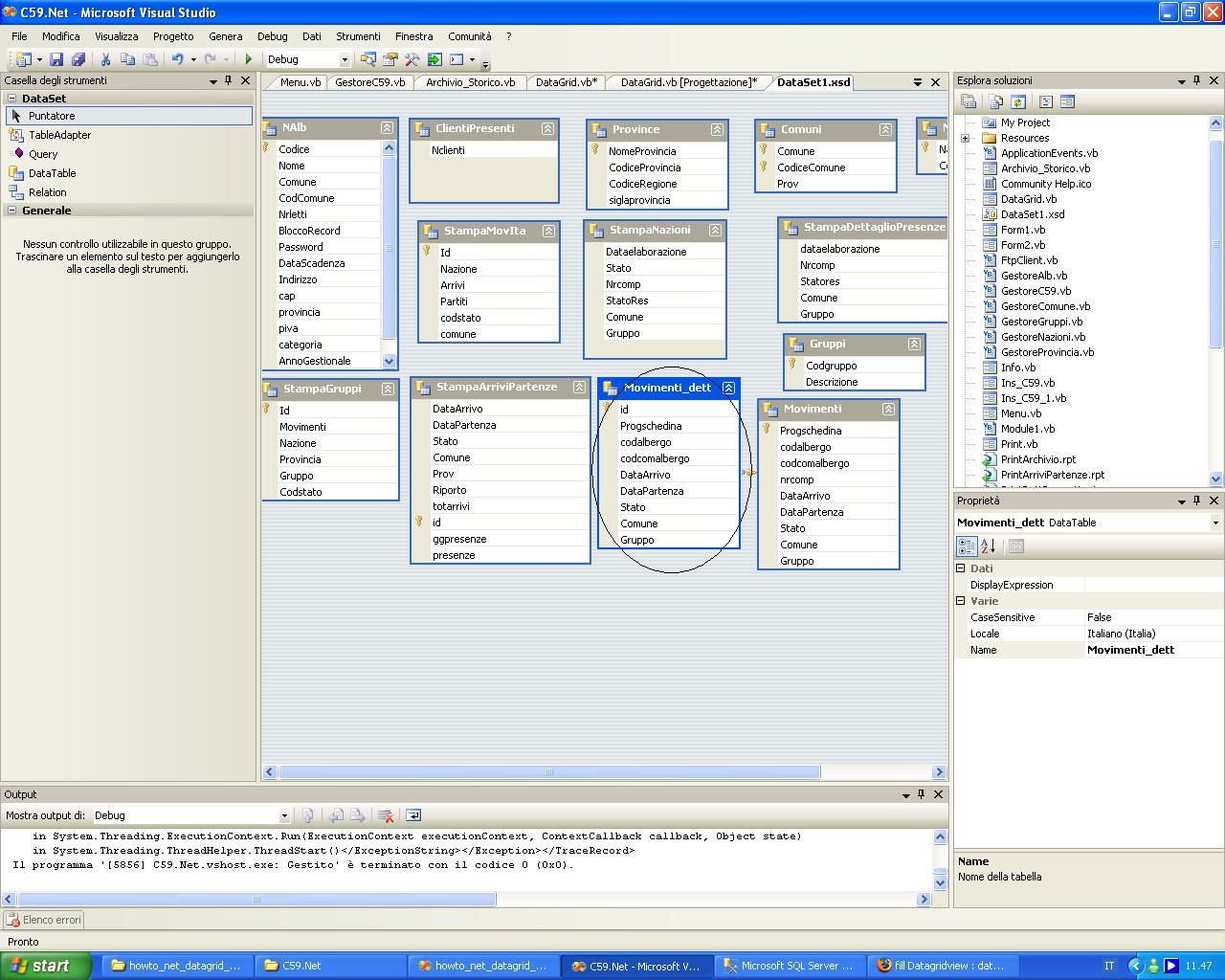The image size is (1225, 980).
Task: Select DataSet1.xsd in Esplora soluzioni
Action: pos(1032,214)
